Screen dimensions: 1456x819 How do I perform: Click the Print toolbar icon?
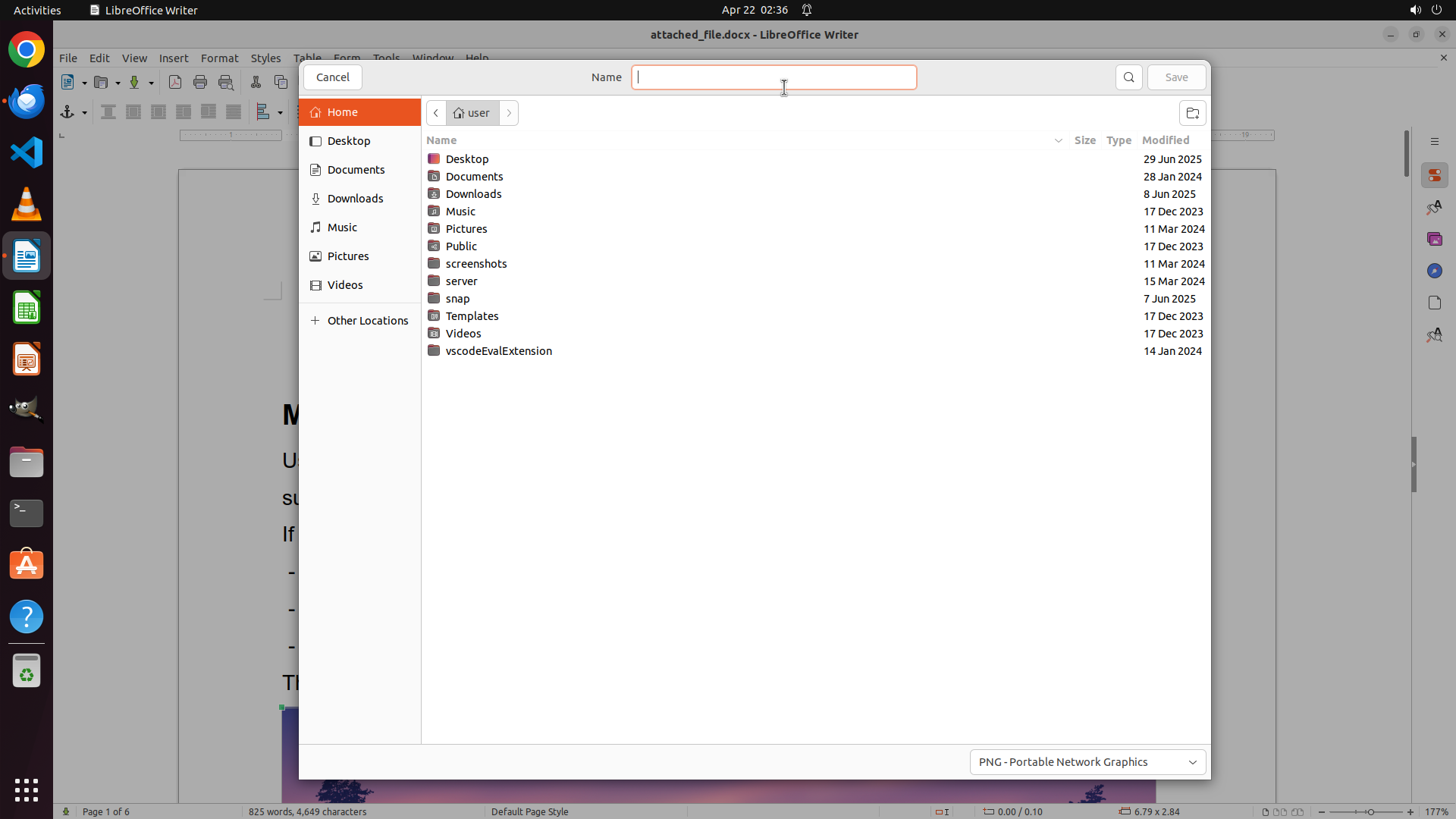(200, 82)
